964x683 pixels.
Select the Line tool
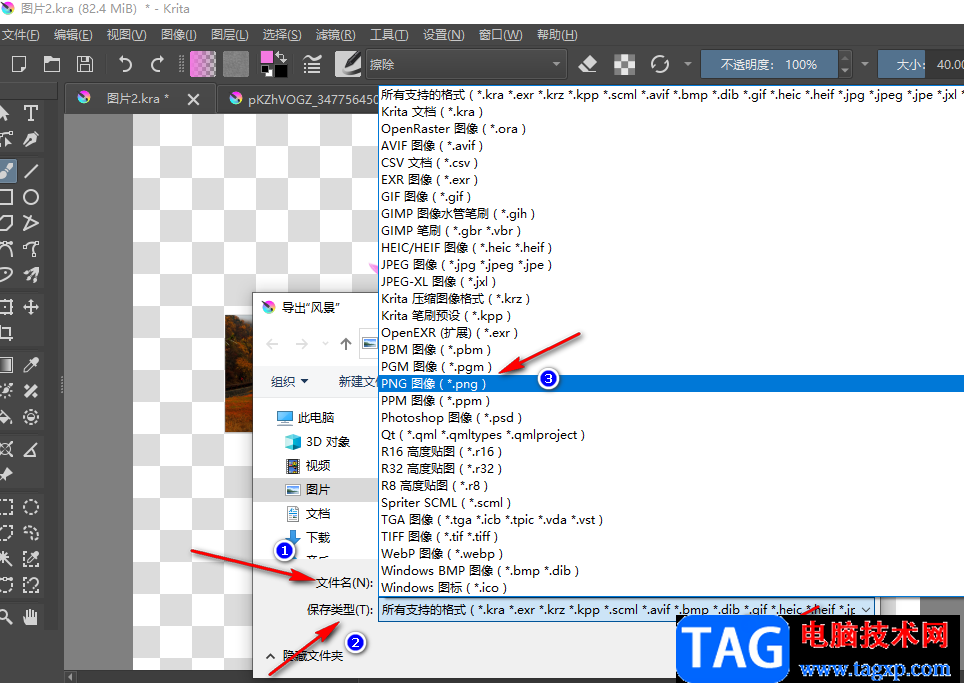tap(31, 171)
